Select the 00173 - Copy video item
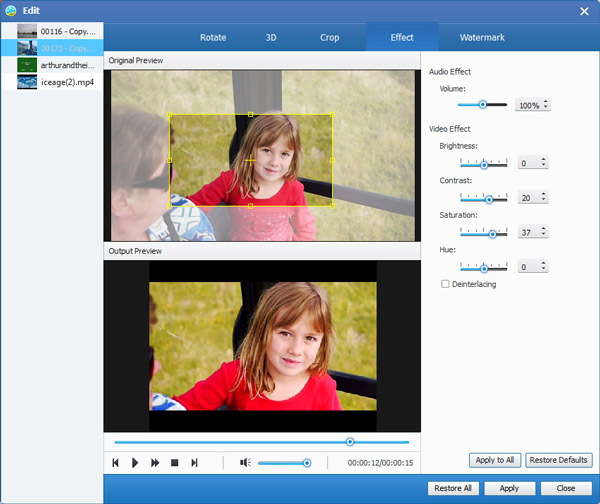 (52, 48)
